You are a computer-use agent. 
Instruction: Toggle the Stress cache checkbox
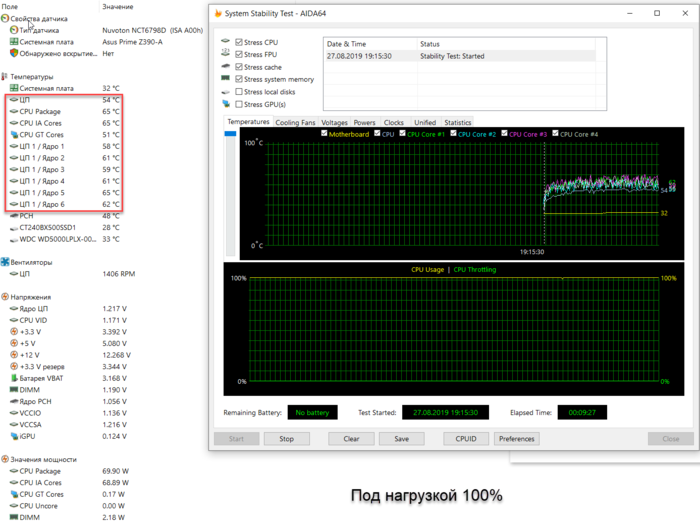239,67
